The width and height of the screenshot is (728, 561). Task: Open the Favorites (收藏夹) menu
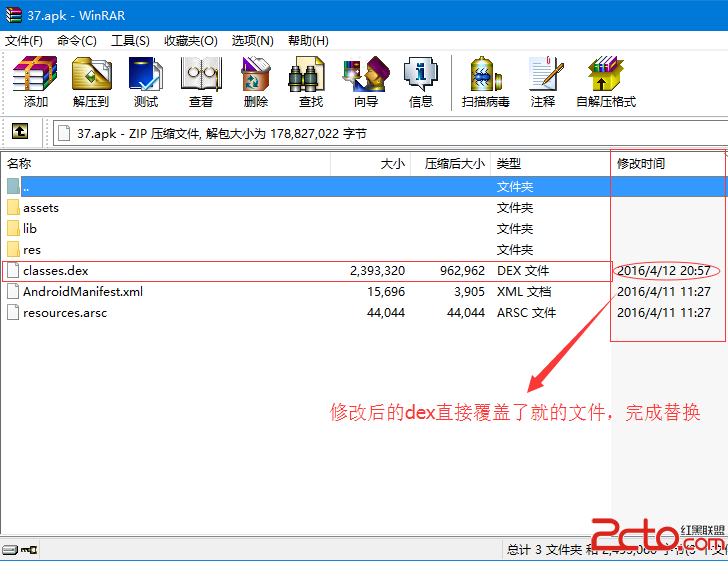coord(190,41)
